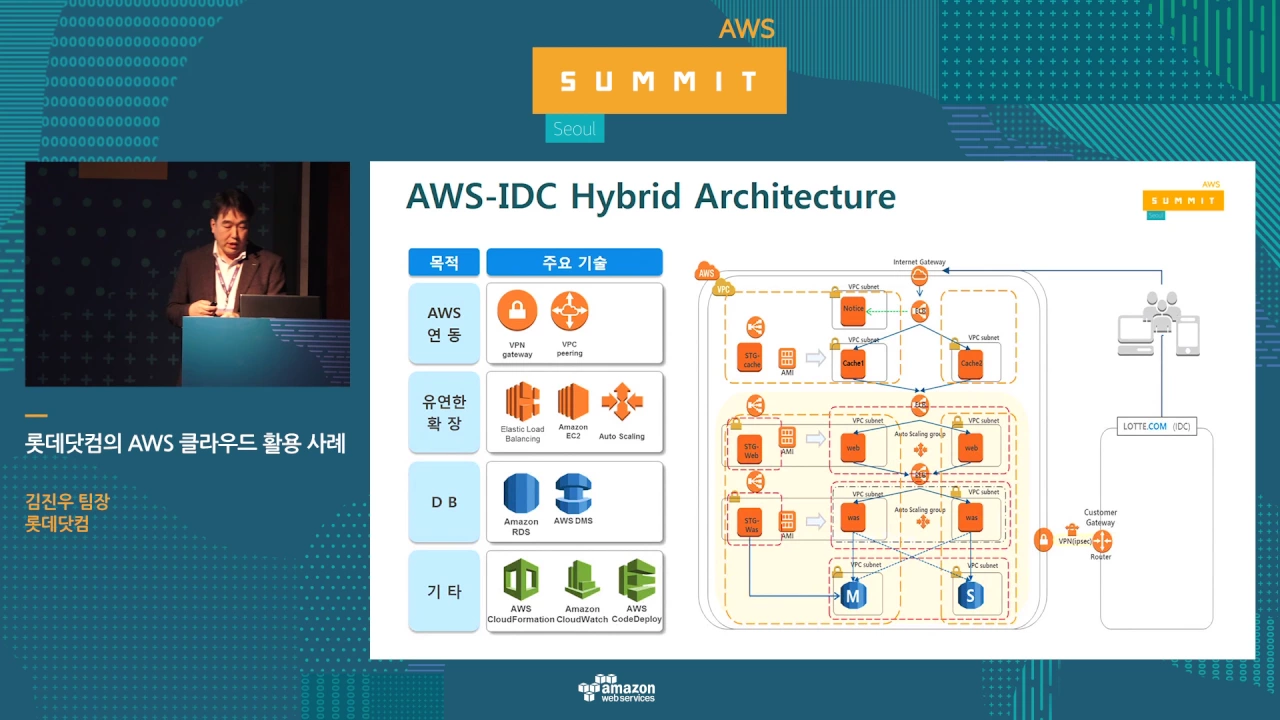Viewport: 1280px width, 720px height.
Task: Select the master database M icon
Action: [853, 596]
